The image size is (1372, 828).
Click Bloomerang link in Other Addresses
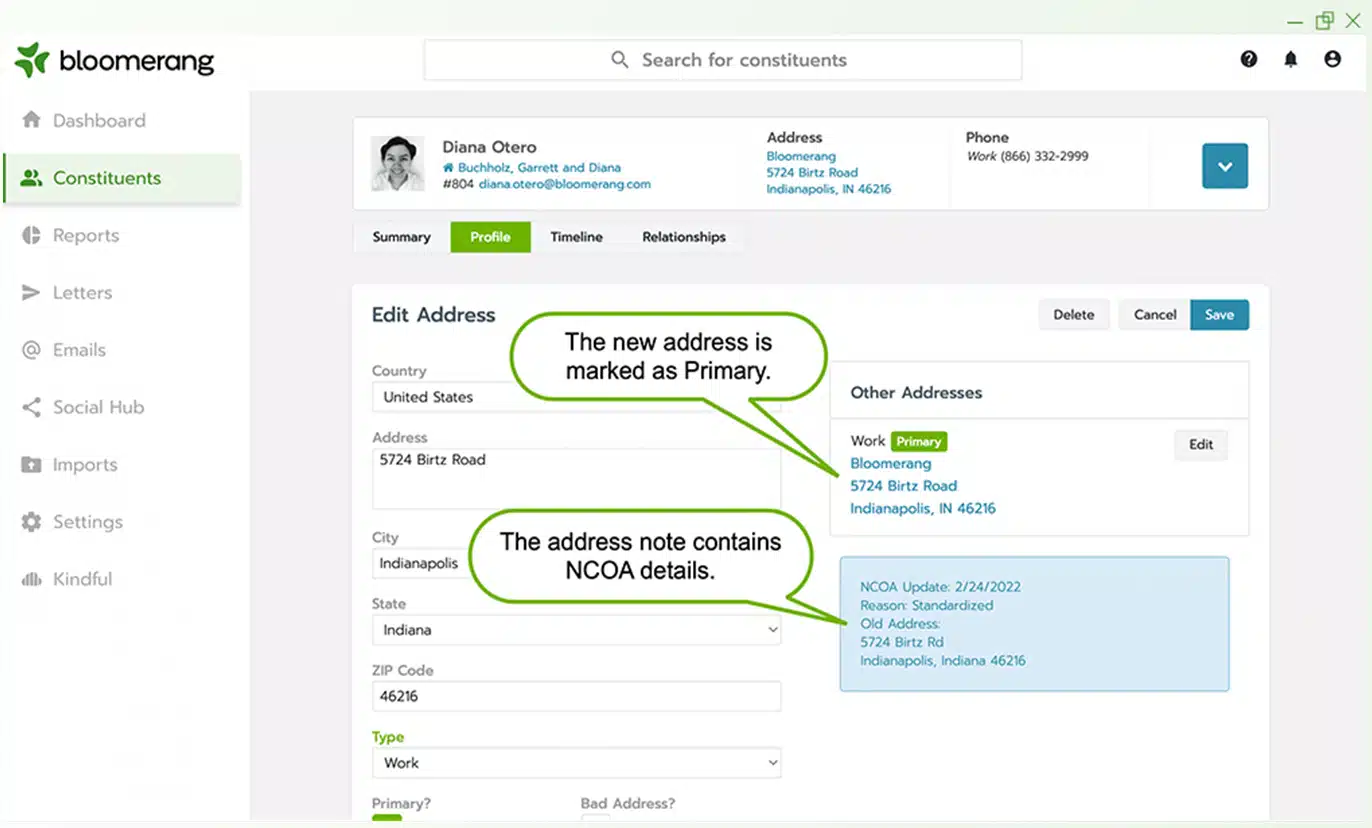coord(890,464)
